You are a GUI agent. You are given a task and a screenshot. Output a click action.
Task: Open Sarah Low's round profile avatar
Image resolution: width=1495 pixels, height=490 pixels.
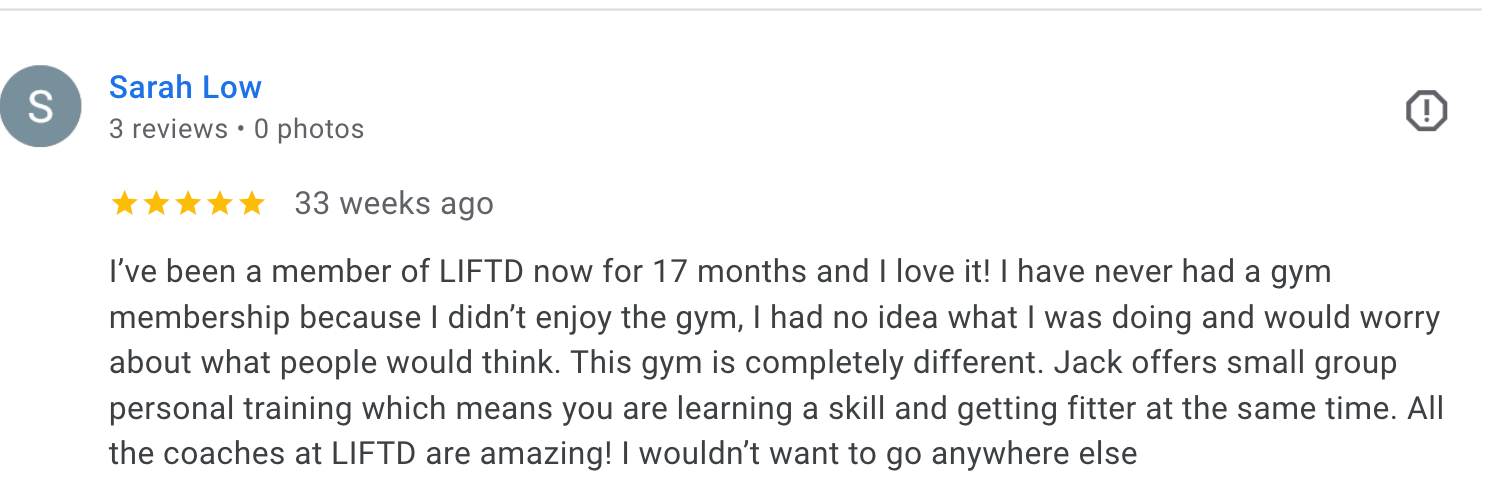(x=40, y=107)
